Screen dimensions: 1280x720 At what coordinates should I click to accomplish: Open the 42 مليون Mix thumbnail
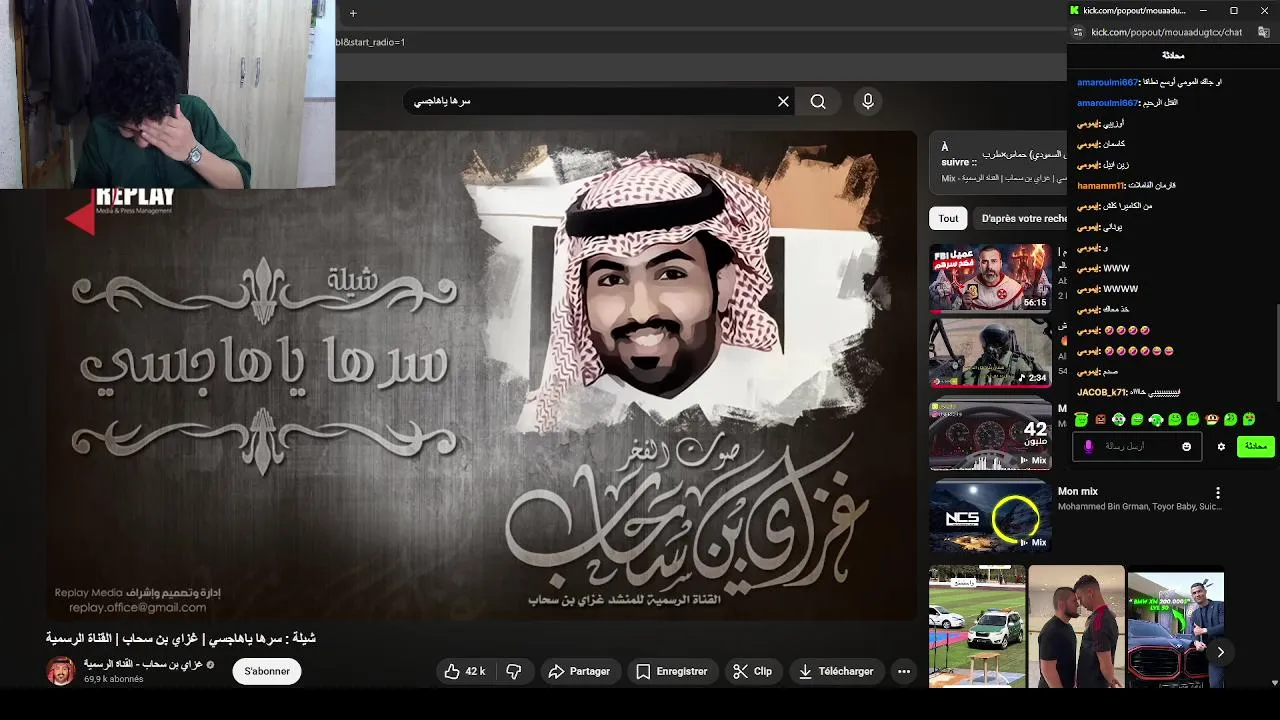click(x=990, y=435)
